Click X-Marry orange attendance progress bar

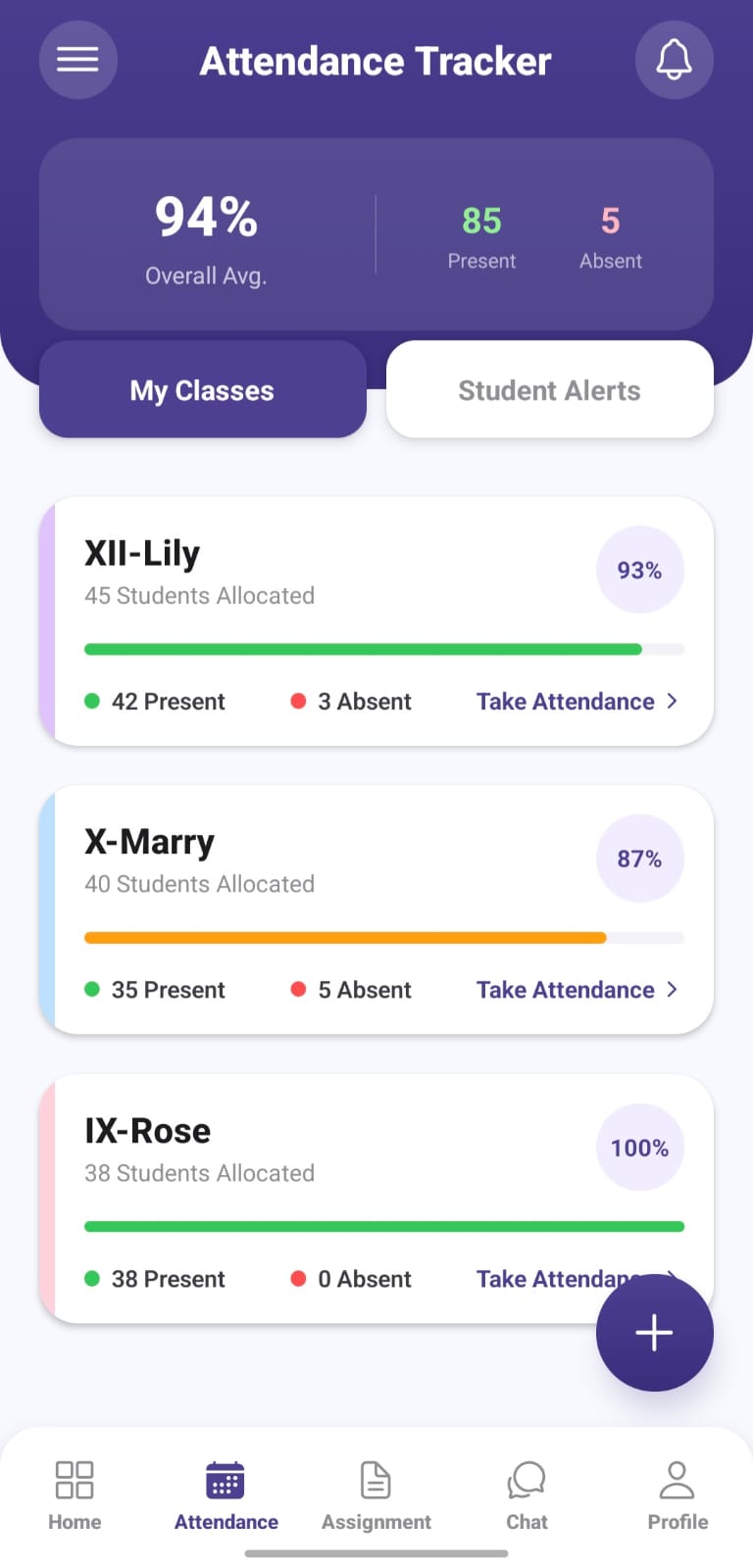pyautogui.click(x=345, y=938)
